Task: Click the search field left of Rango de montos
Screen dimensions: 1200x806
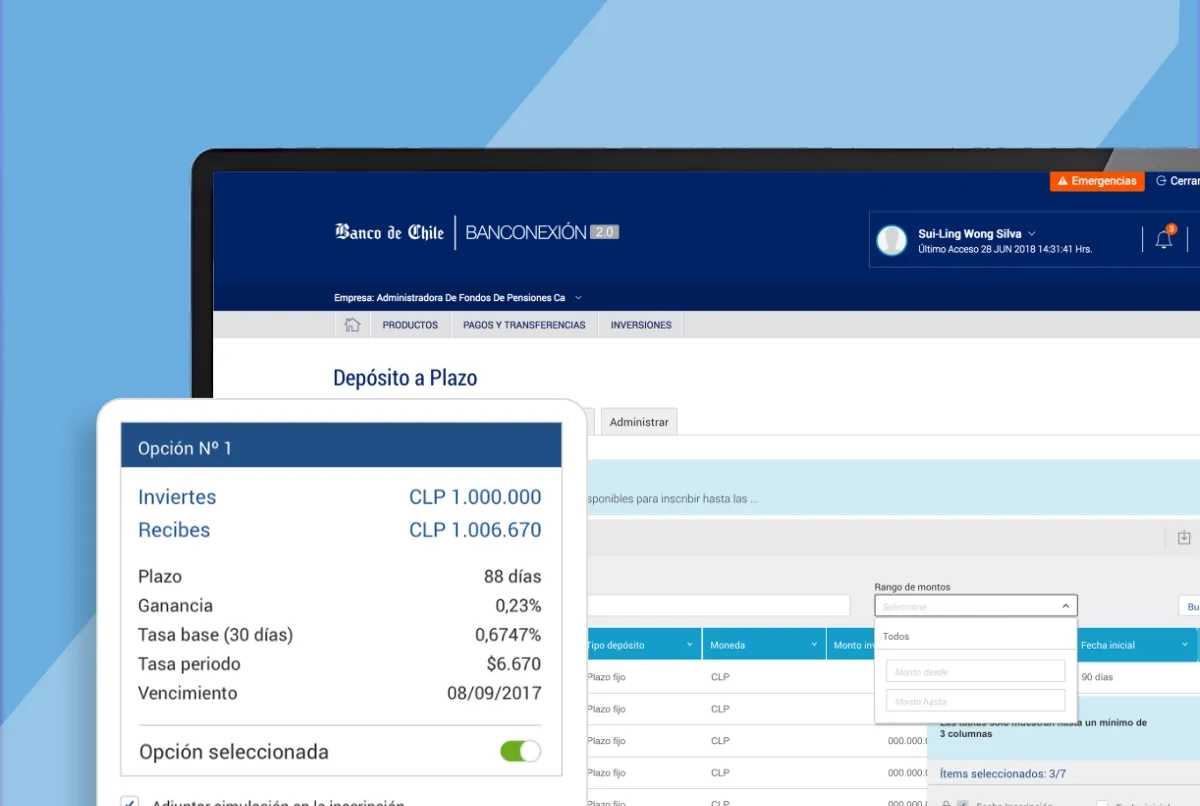Action: coord(718,606)
